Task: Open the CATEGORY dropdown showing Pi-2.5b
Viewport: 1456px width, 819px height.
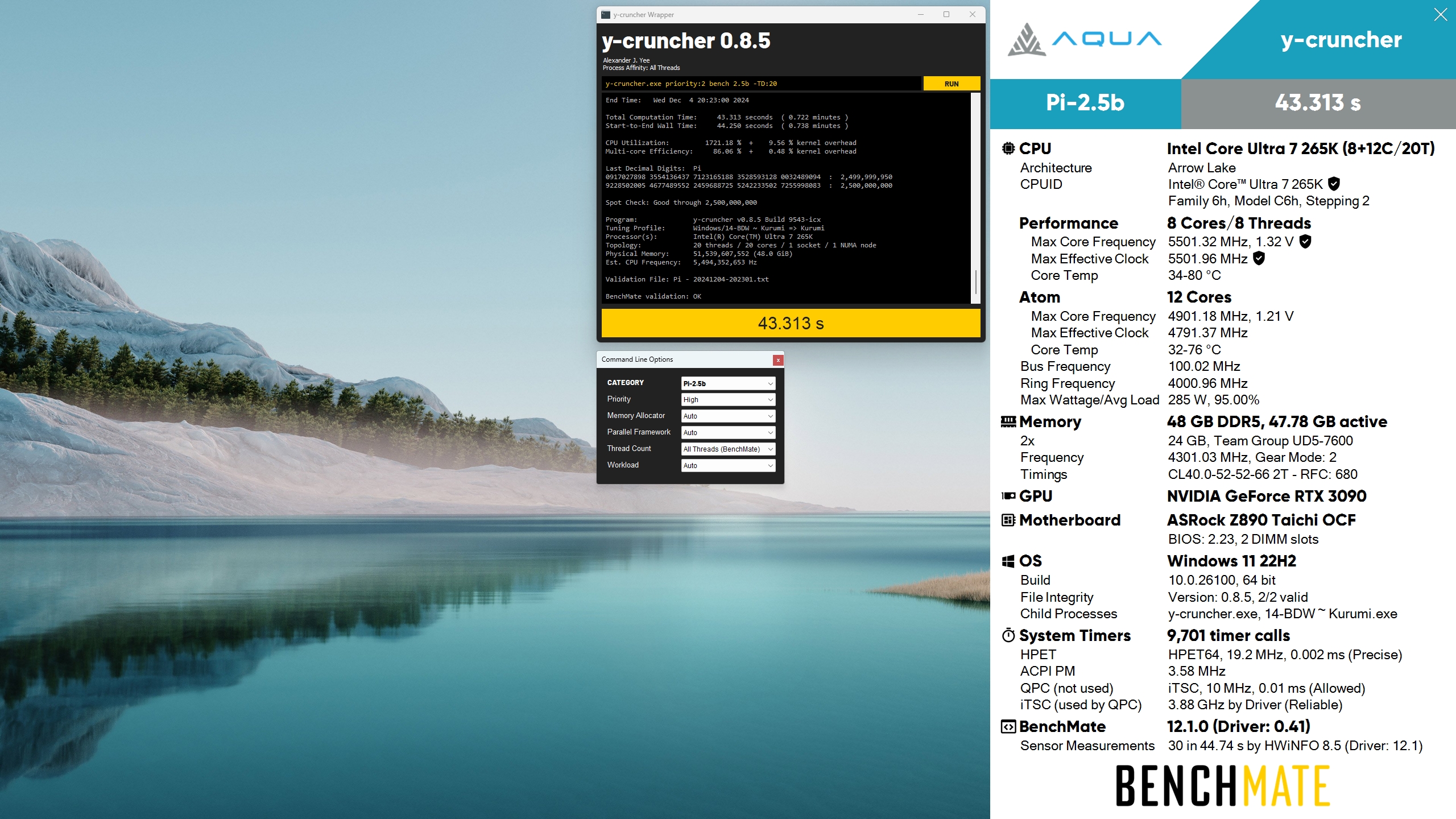Action: pos(728,383)
